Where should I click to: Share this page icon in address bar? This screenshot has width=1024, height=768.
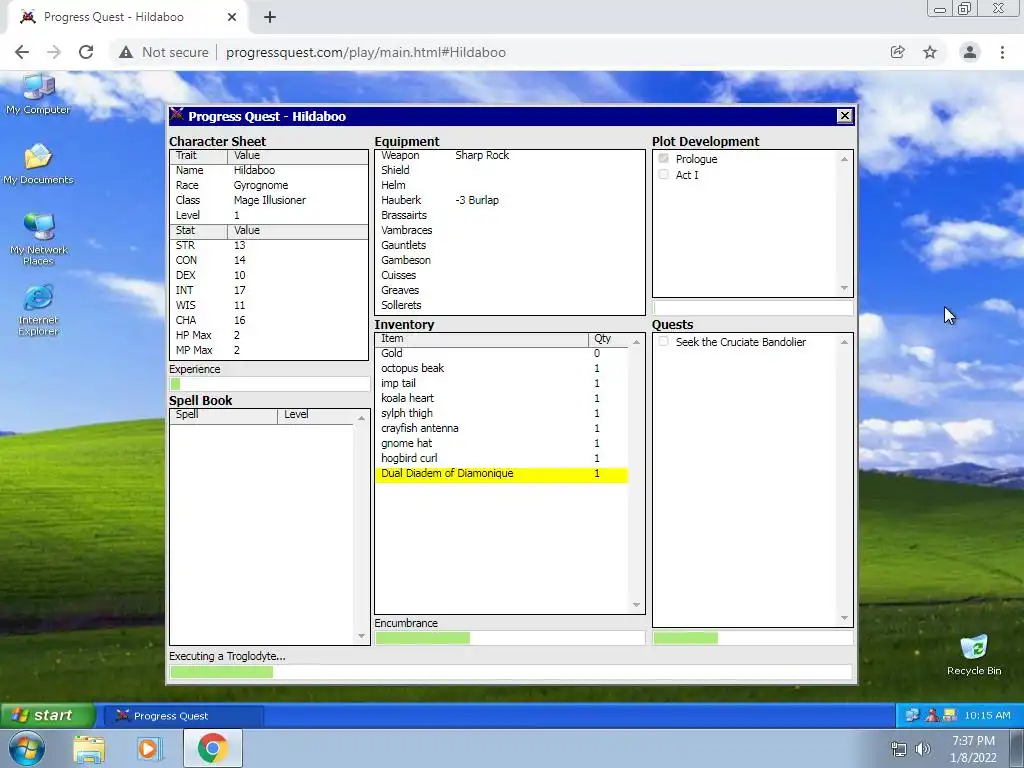(897, 52)
